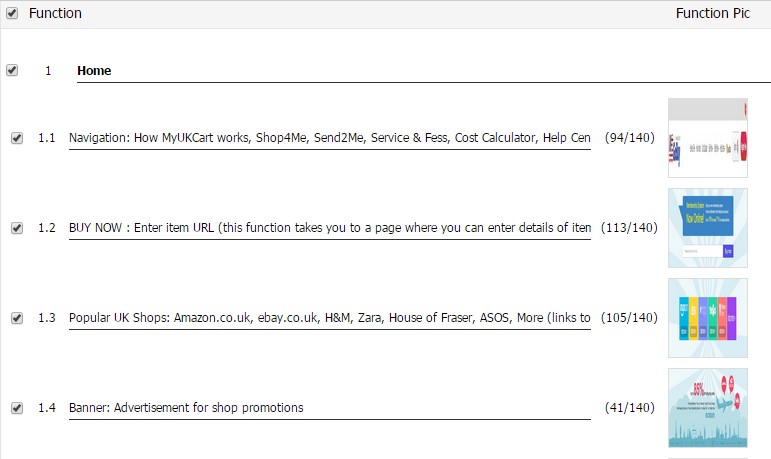Open the BUY NOW function picture thumbnail

708,228
